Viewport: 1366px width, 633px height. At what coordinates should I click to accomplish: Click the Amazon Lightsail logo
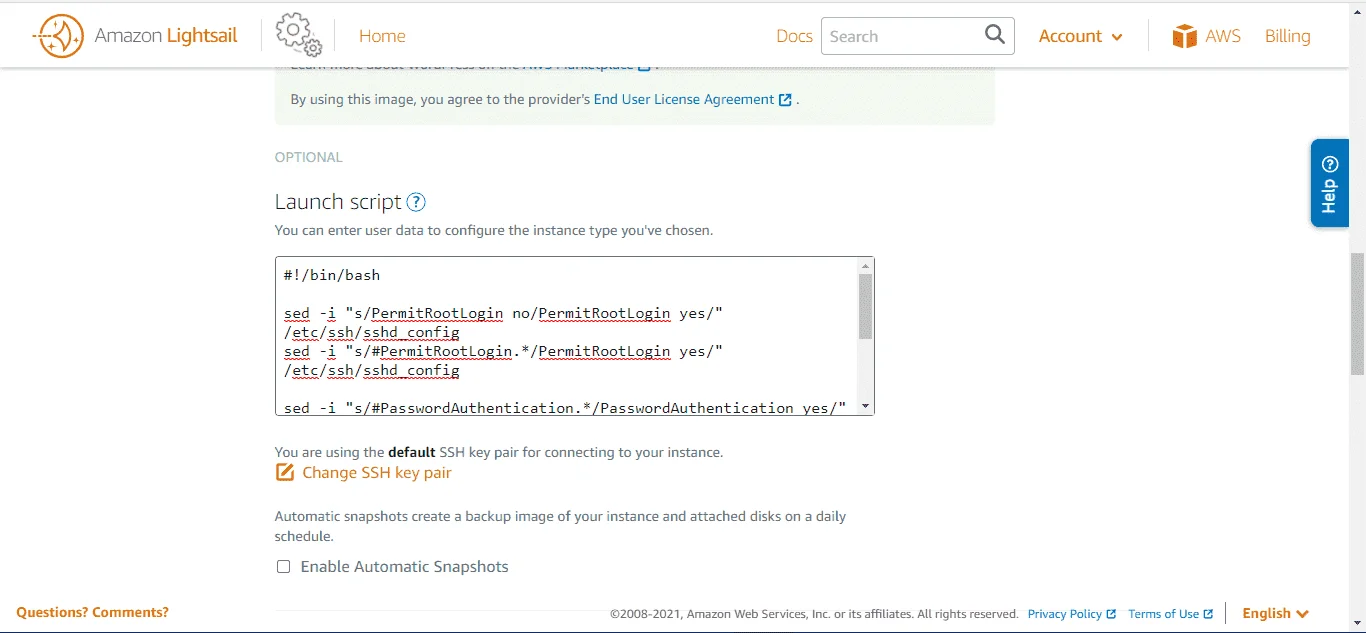(x=135, y=36)
